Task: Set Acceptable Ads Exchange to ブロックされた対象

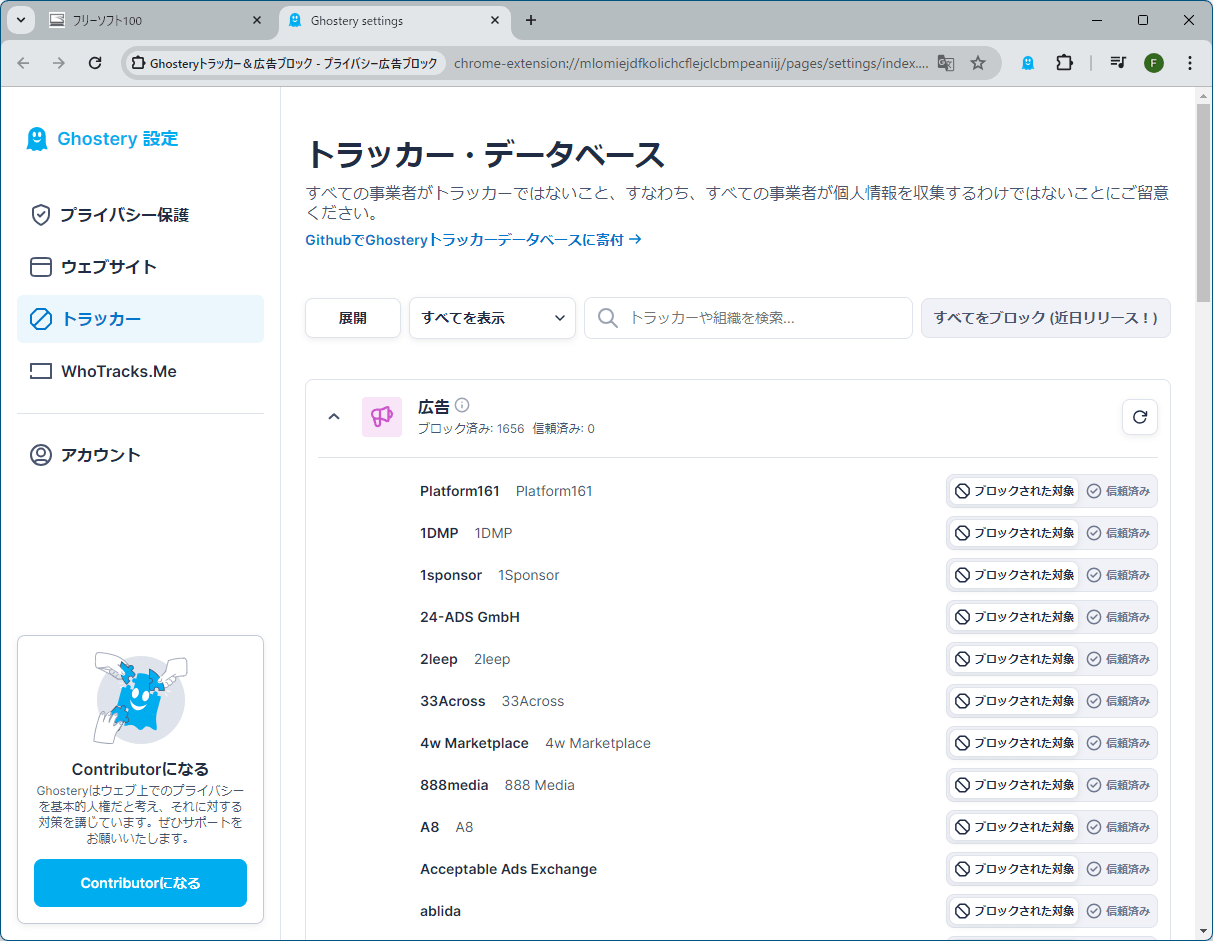Action: (1014, 869)
